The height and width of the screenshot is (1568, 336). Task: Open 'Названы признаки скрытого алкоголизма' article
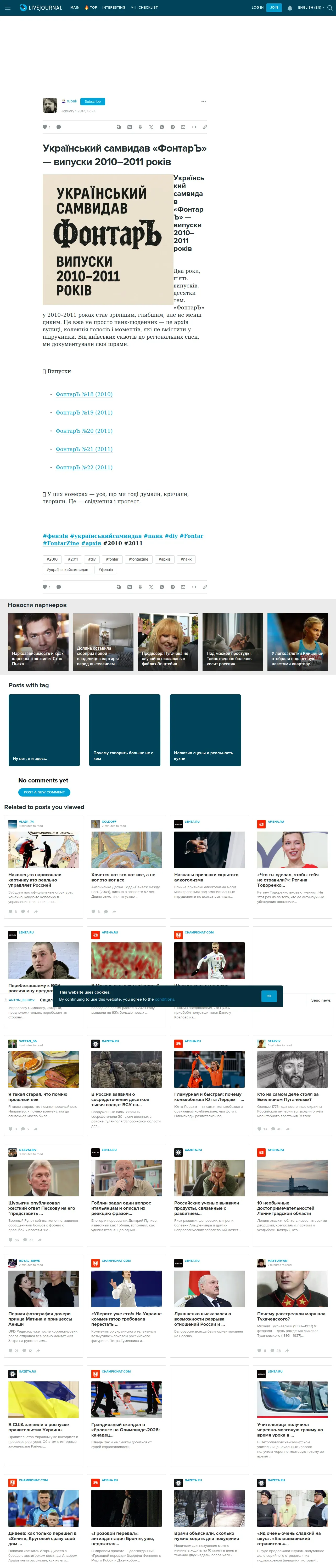(x=209, y=867)
